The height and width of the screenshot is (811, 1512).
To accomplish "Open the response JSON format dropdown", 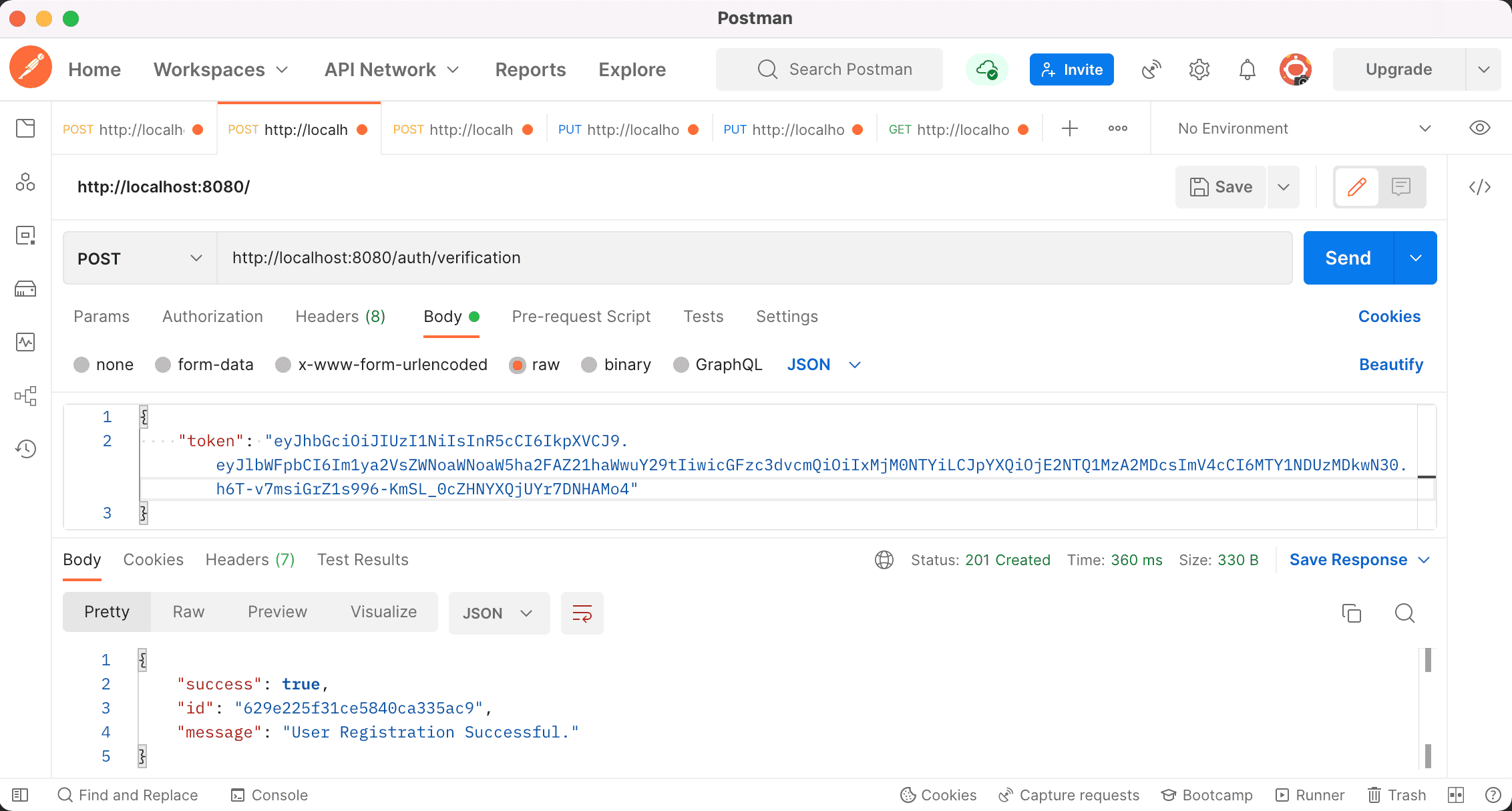I will click(498, 613).
